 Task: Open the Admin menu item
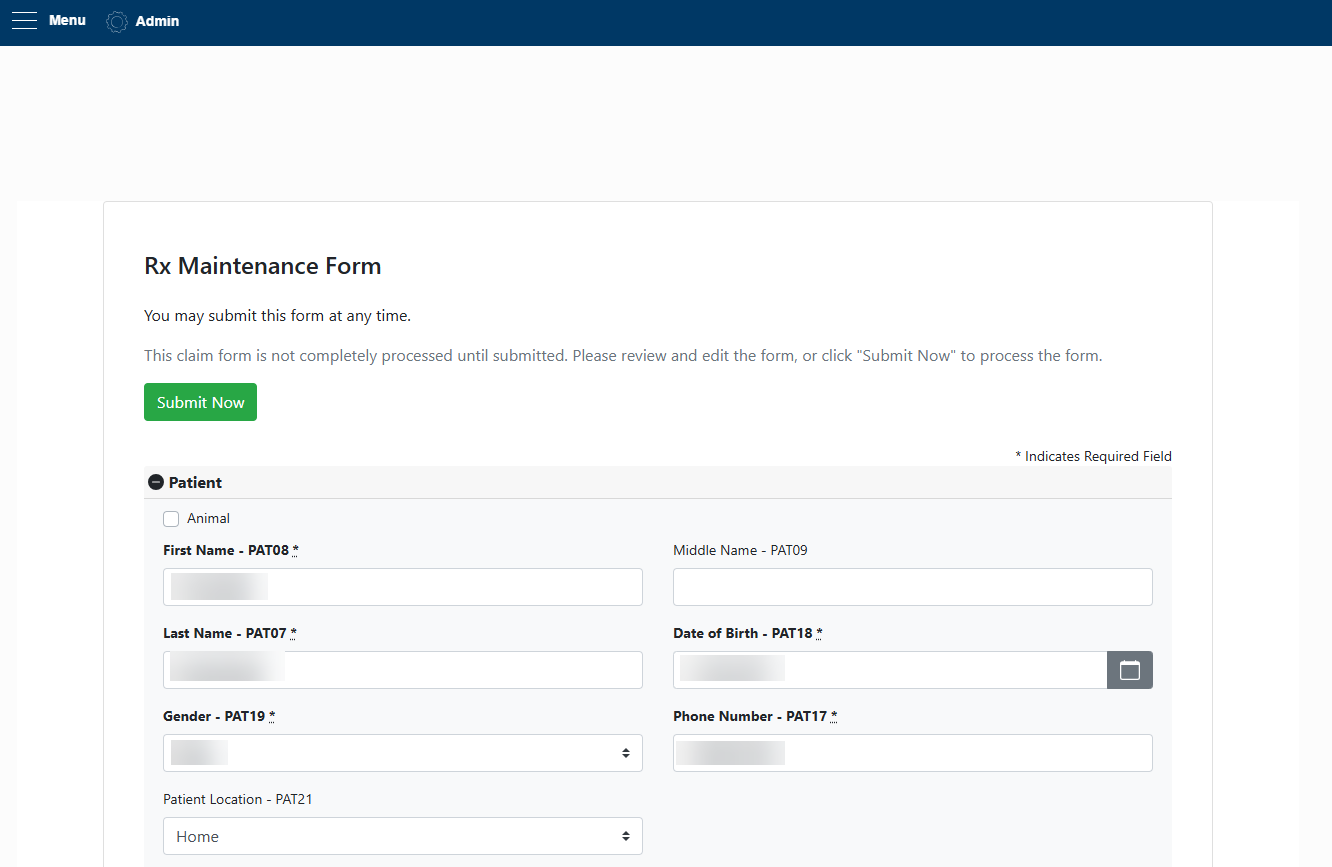tap(157, 21)
